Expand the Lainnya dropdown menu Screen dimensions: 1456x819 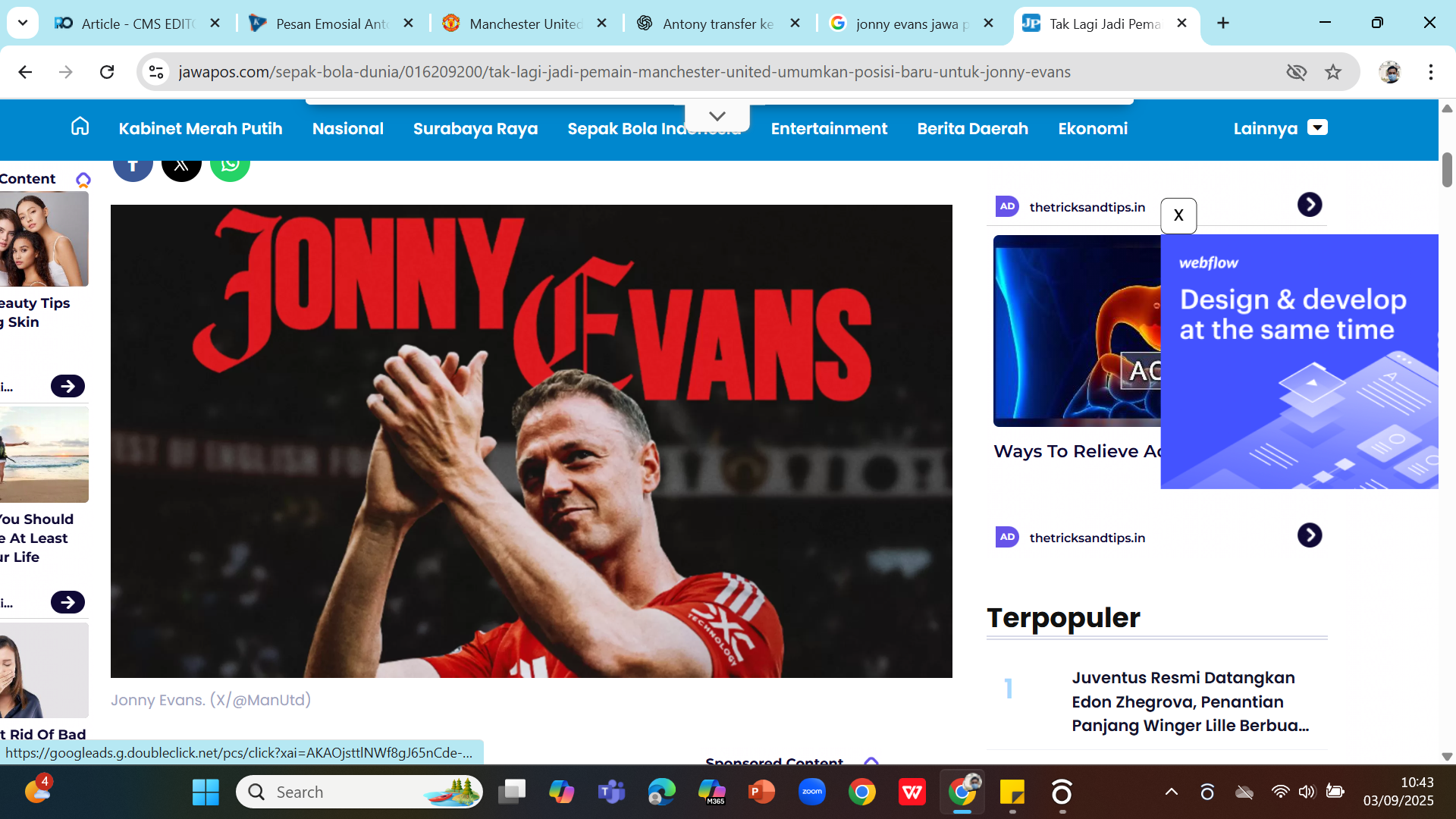[x=1280, y=128]
